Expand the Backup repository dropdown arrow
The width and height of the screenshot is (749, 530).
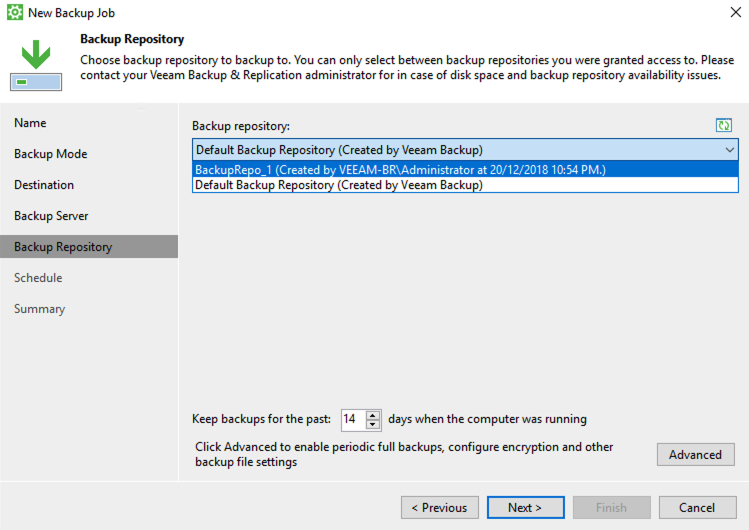pyautogui.click(x=729, y=150)
